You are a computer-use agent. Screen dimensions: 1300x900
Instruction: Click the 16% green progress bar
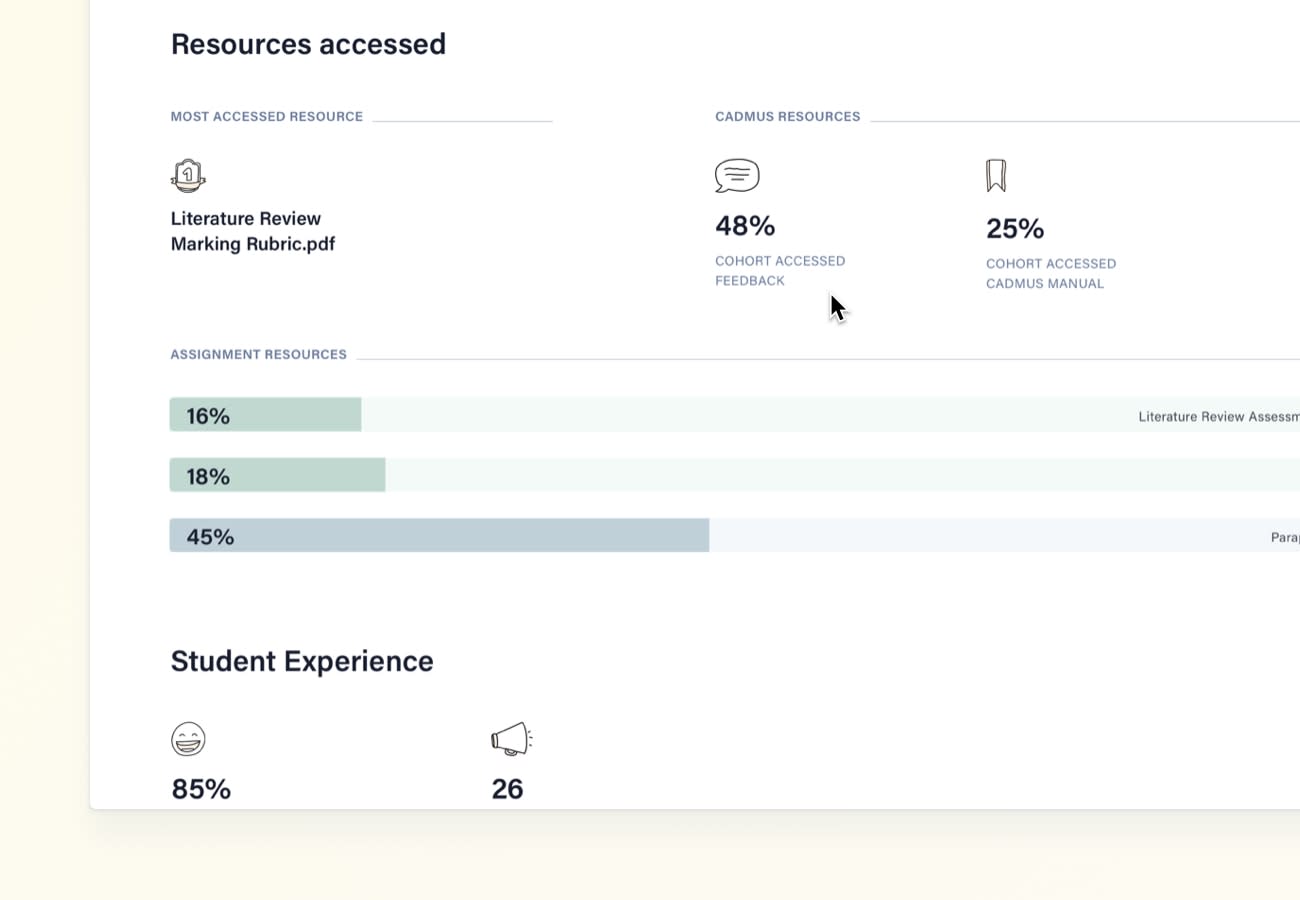(x=266, y=415)
